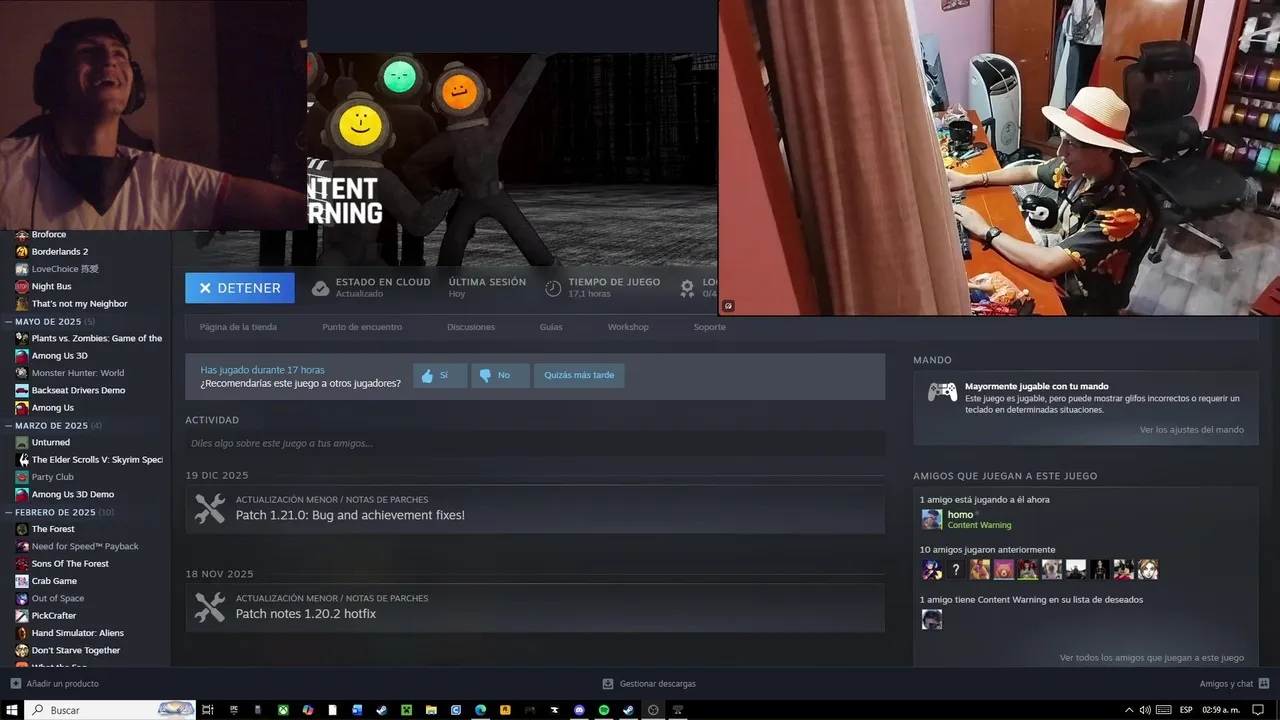The height and width of the screenshot is (720, 1280).
Task: Open Xbox app from taskbar
Action: (283, 710)
